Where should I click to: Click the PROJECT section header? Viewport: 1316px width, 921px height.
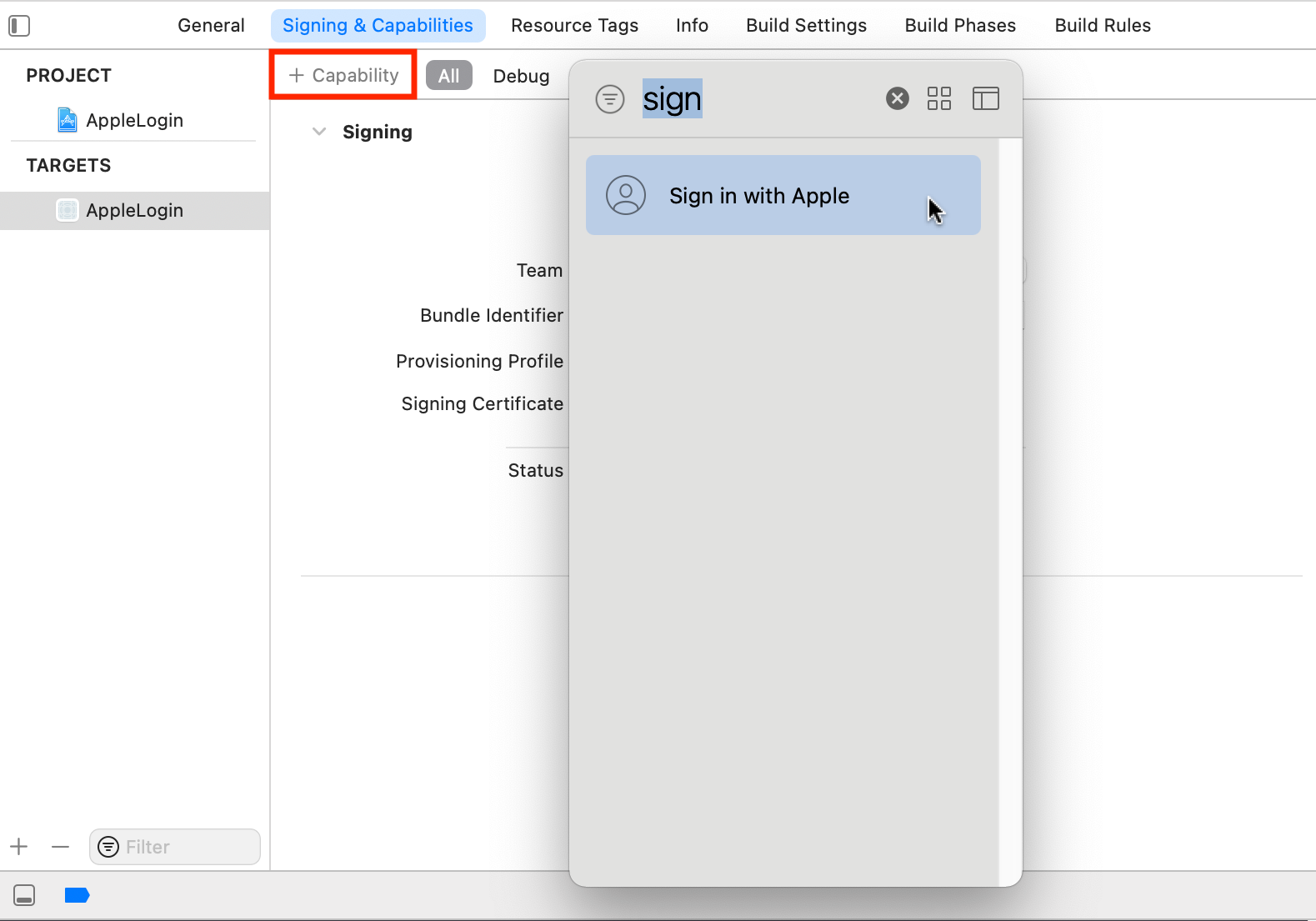(69, 75)
